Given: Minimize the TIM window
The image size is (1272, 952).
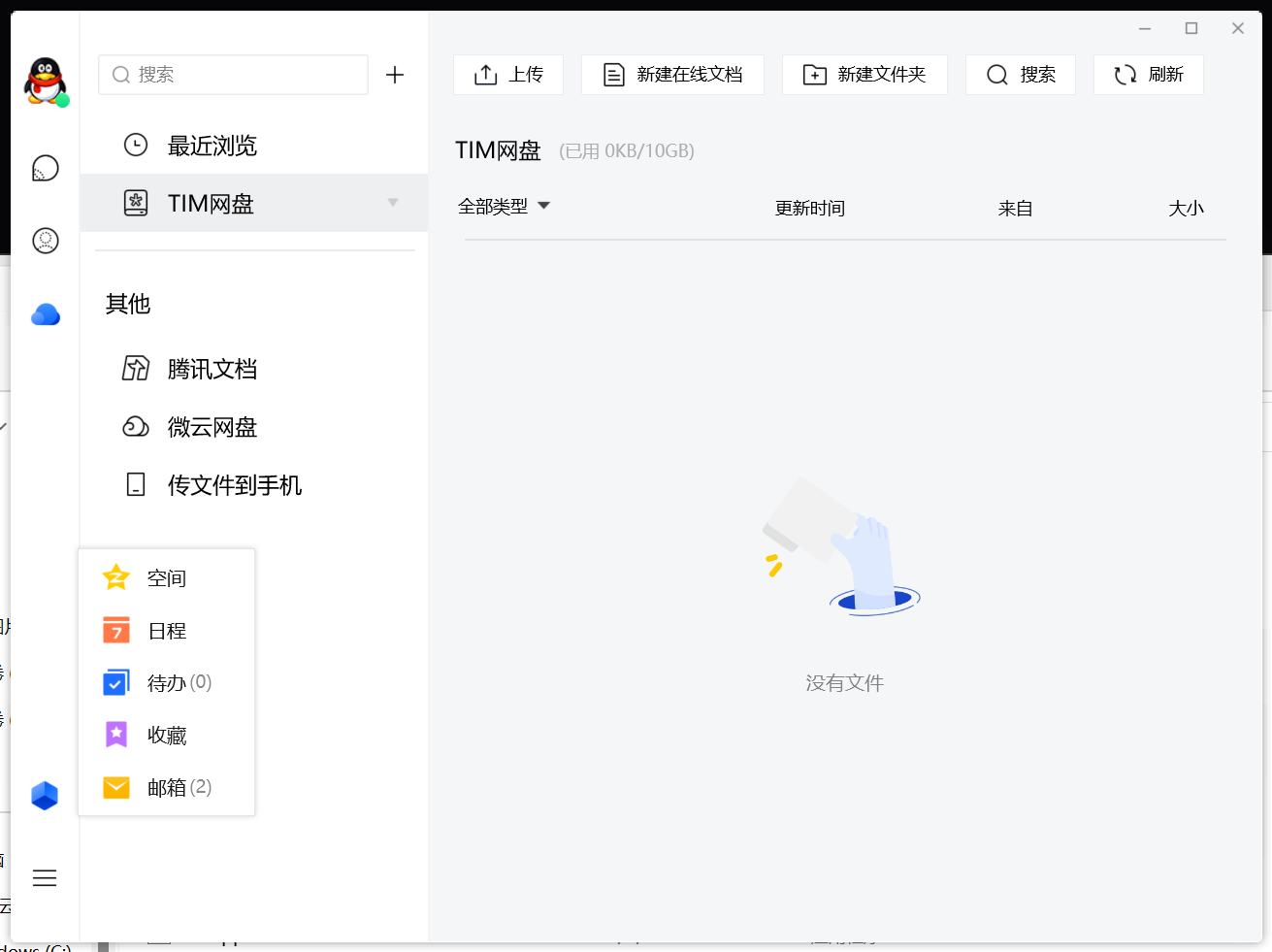Looking at the screenshot, I should pos(1145,29).
